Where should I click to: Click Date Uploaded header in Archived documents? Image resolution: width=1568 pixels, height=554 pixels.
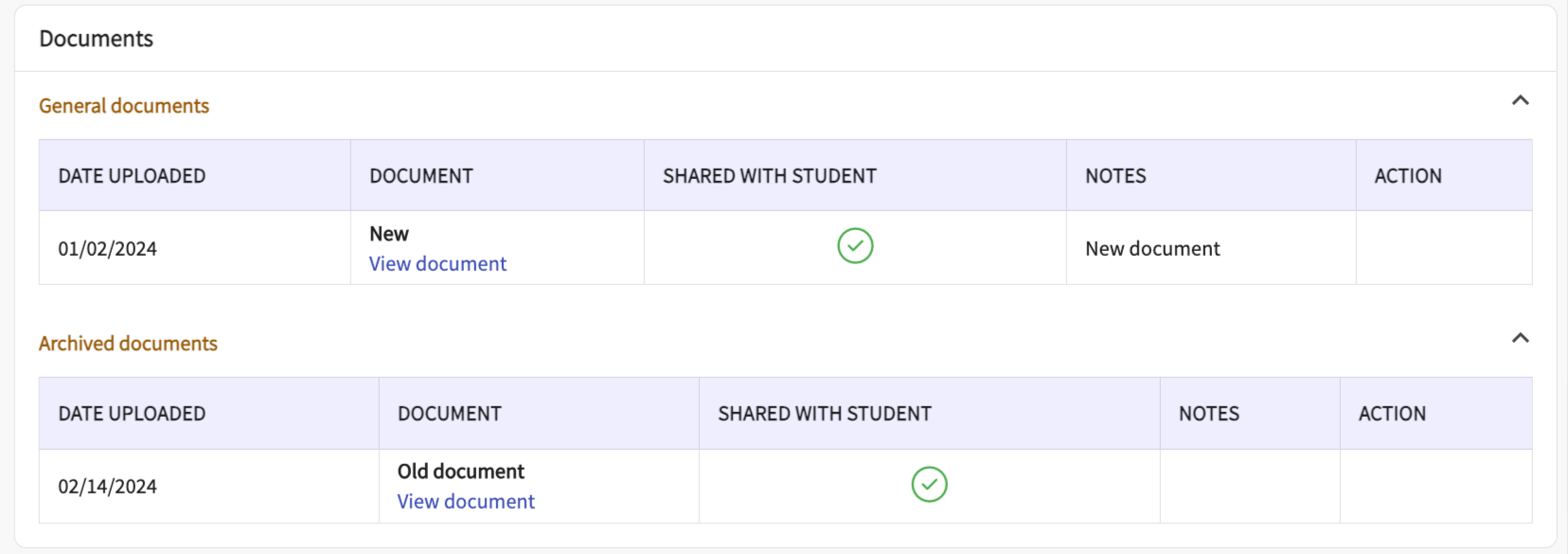[x=132, y=414]
